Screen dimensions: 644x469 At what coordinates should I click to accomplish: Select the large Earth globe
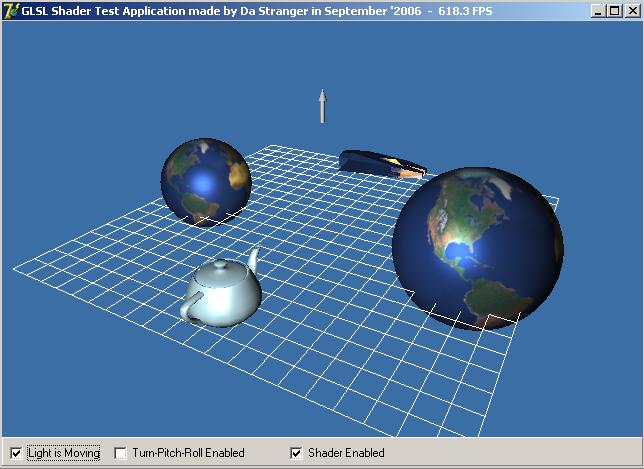click(x=478, y=248)
